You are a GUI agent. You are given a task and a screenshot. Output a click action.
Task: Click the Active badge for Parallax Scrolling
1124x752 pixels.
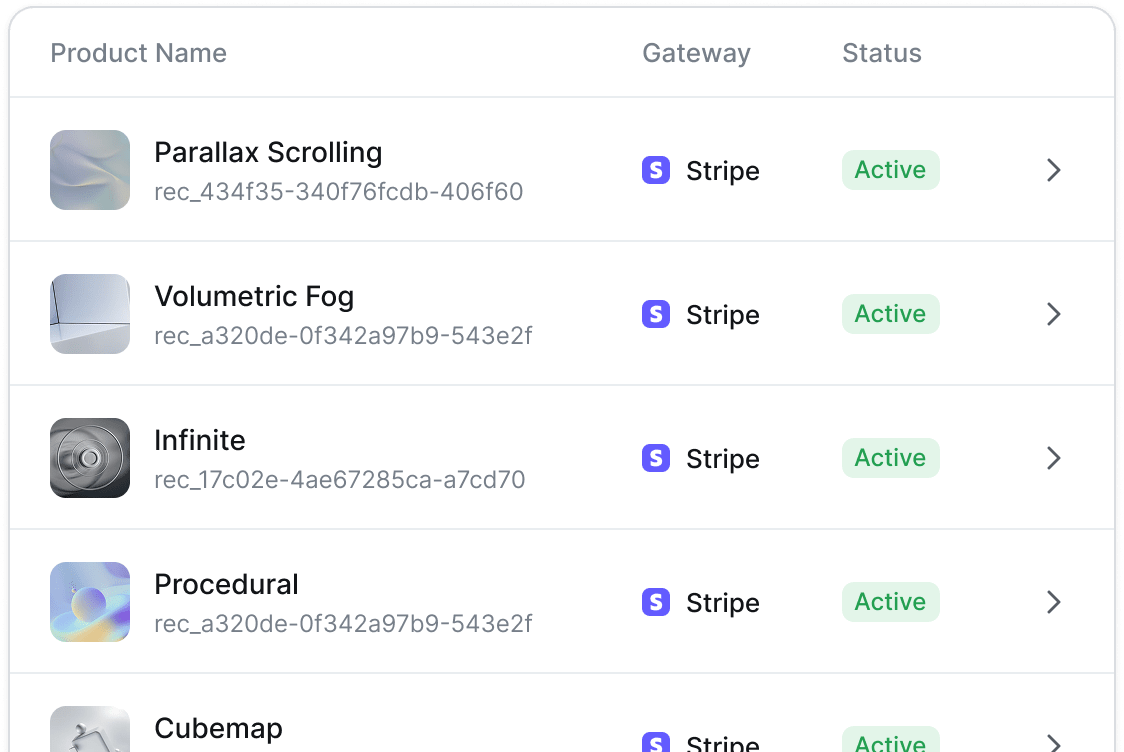(x=890, y=170)
